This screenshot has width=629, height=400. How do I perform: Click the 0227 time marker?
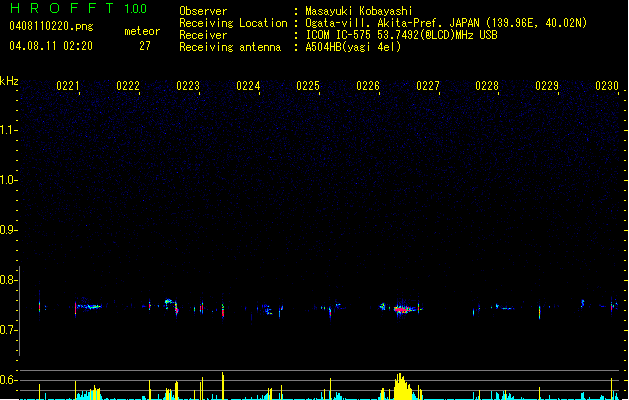tap(428, 86)
